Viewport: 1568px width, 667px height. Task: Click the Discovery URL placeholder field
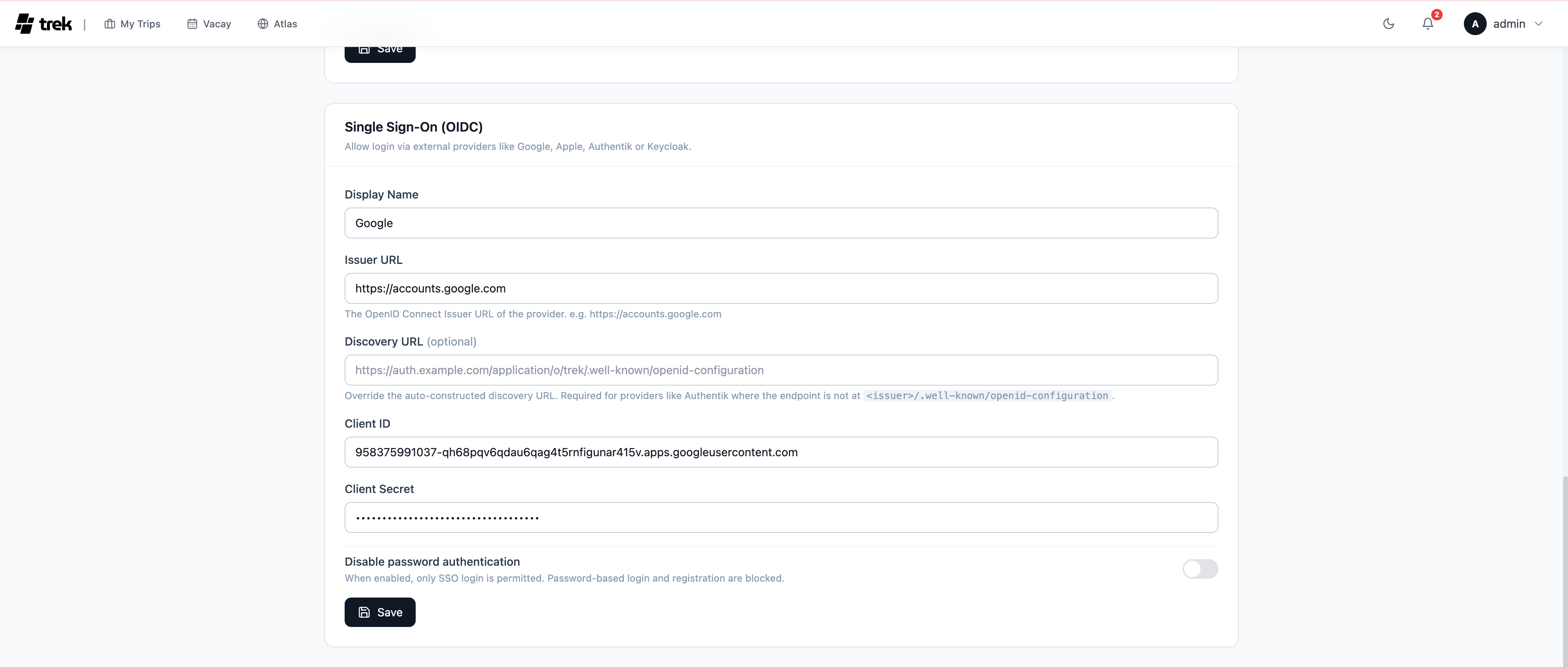[781, 370]
